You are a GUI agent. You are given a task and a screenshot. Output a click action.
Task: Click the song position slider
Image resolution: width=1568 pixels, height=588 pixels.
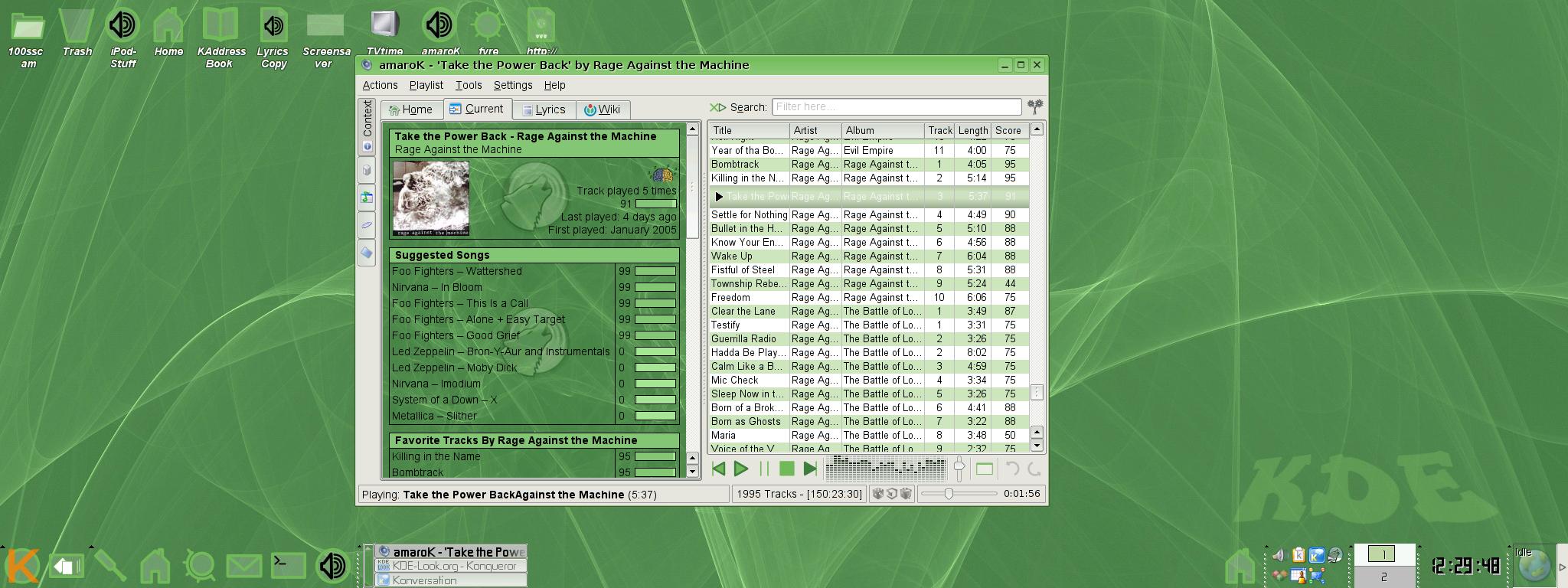coord(959,494)
